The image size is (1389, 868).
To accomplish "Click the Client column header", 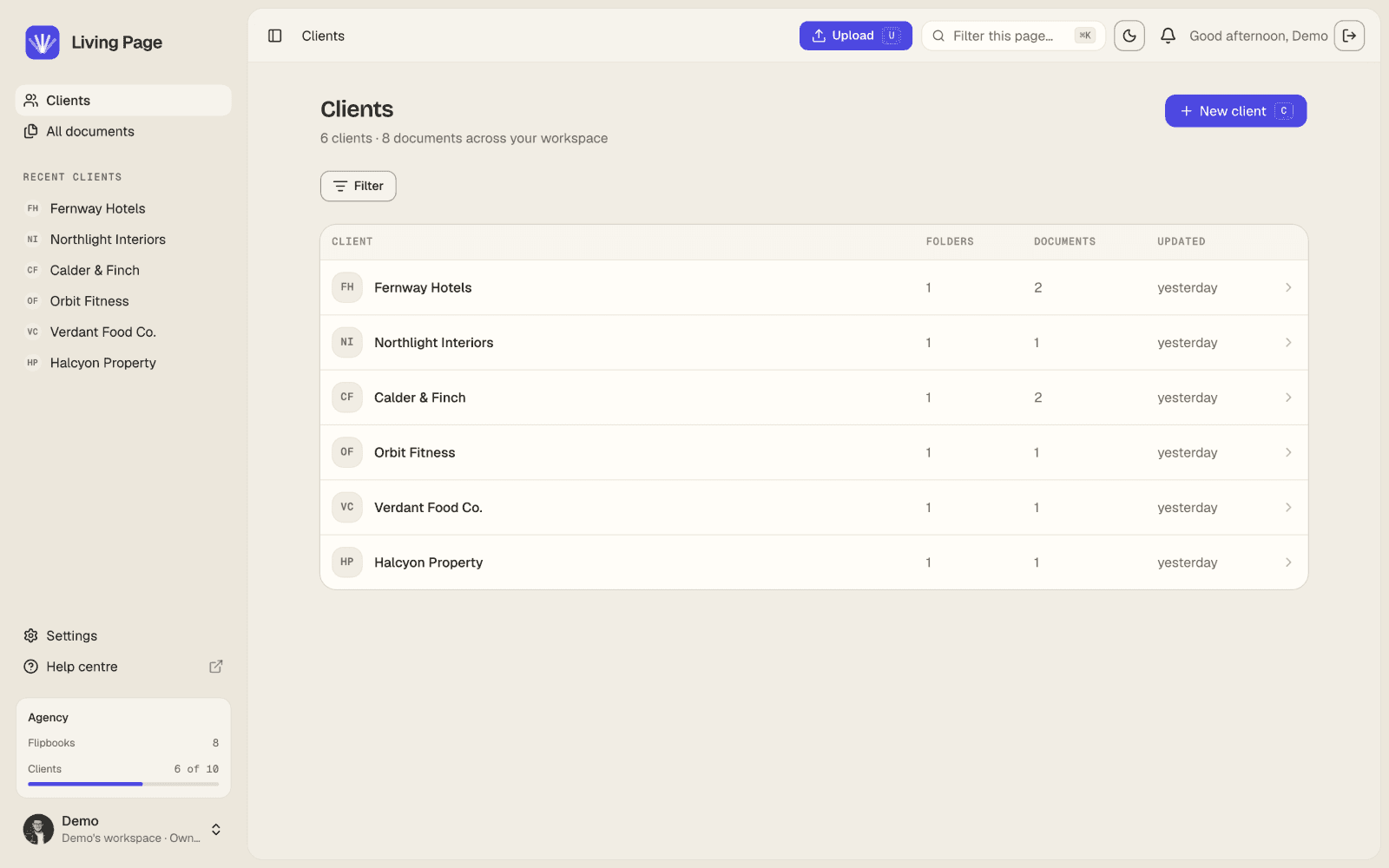I will click(x=352, y=241).
